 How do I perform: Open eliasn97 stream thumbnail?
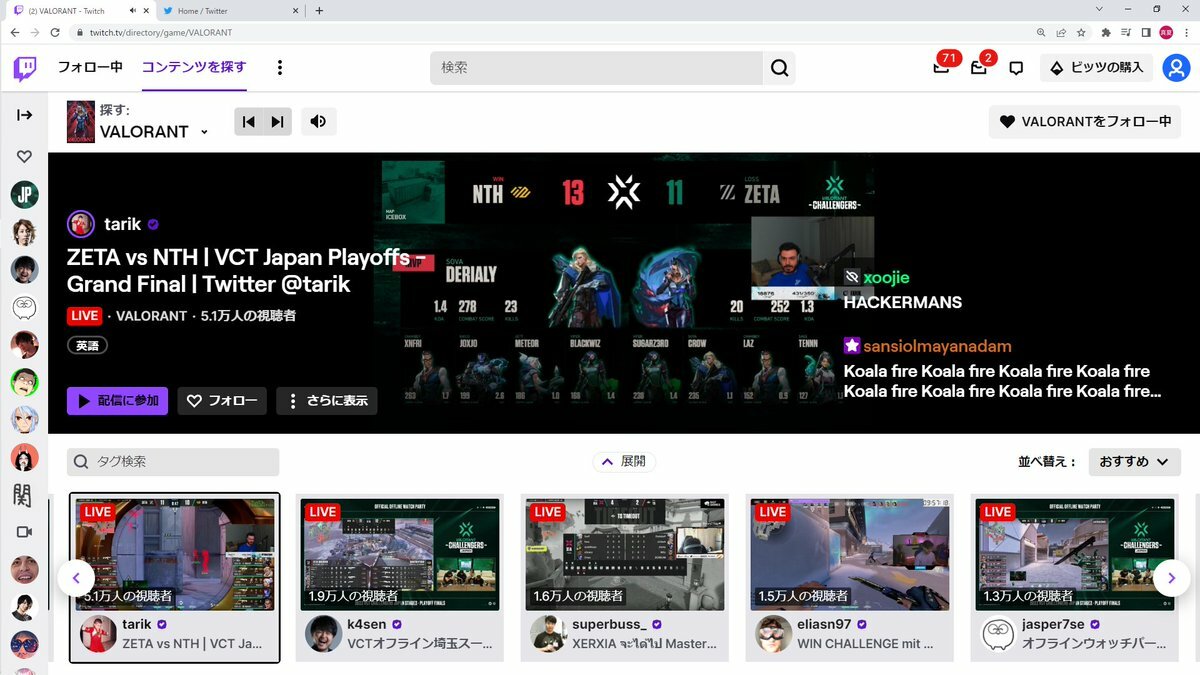point(850,555)
